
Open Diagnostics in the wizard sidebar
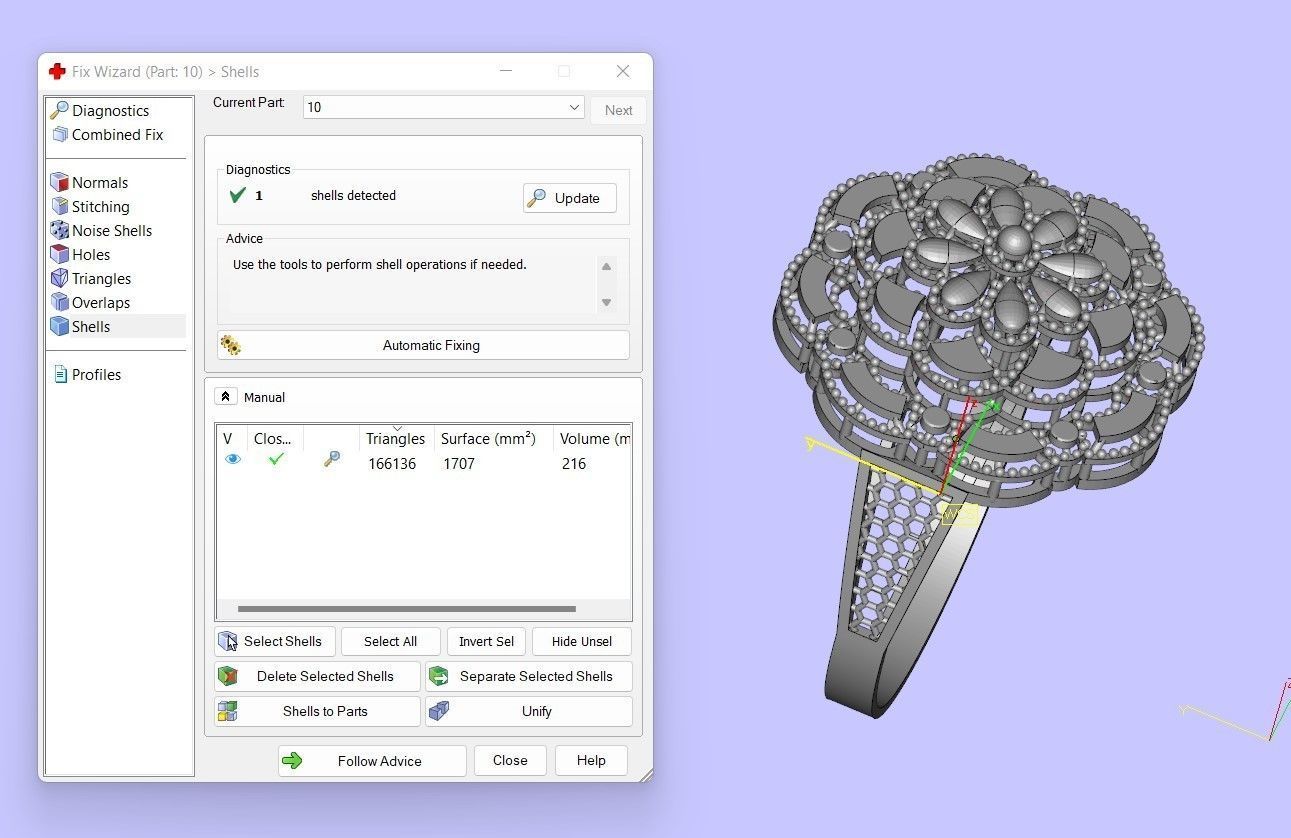110,111
